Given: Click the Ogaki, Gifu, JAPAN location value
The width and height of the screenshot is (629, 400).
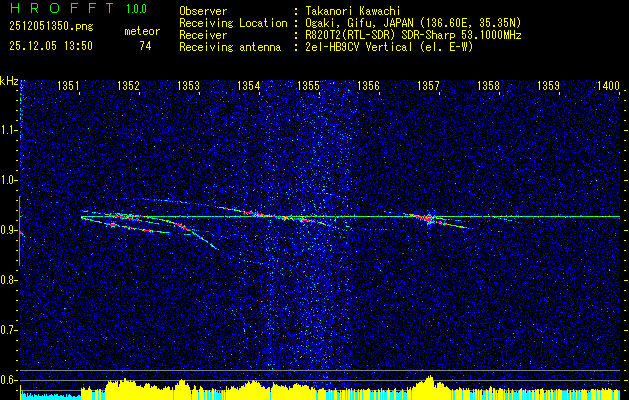Looking at the screenshot, I should [413, 23].
